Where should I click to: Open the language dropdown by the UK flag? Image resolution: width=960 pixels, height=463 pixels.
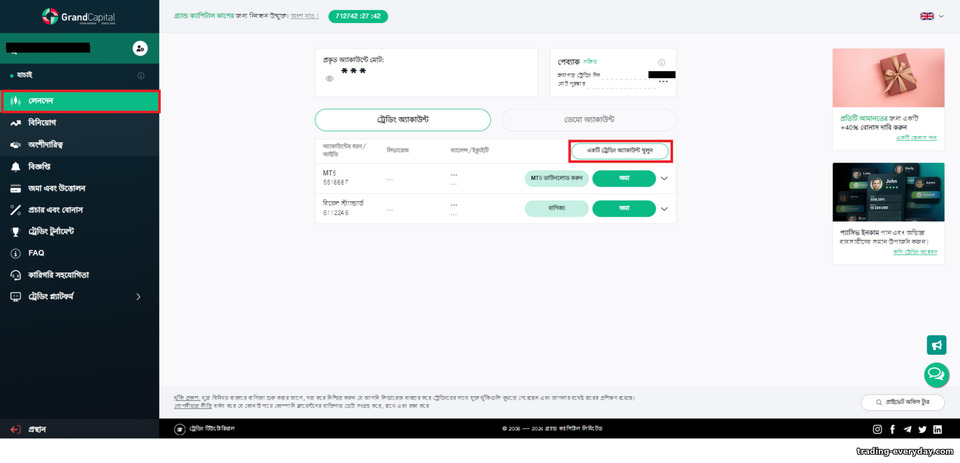point(932,17)
